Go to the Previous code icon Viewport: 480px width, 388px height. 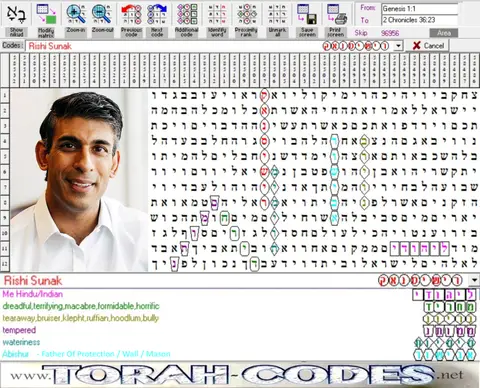coord(131,14)
